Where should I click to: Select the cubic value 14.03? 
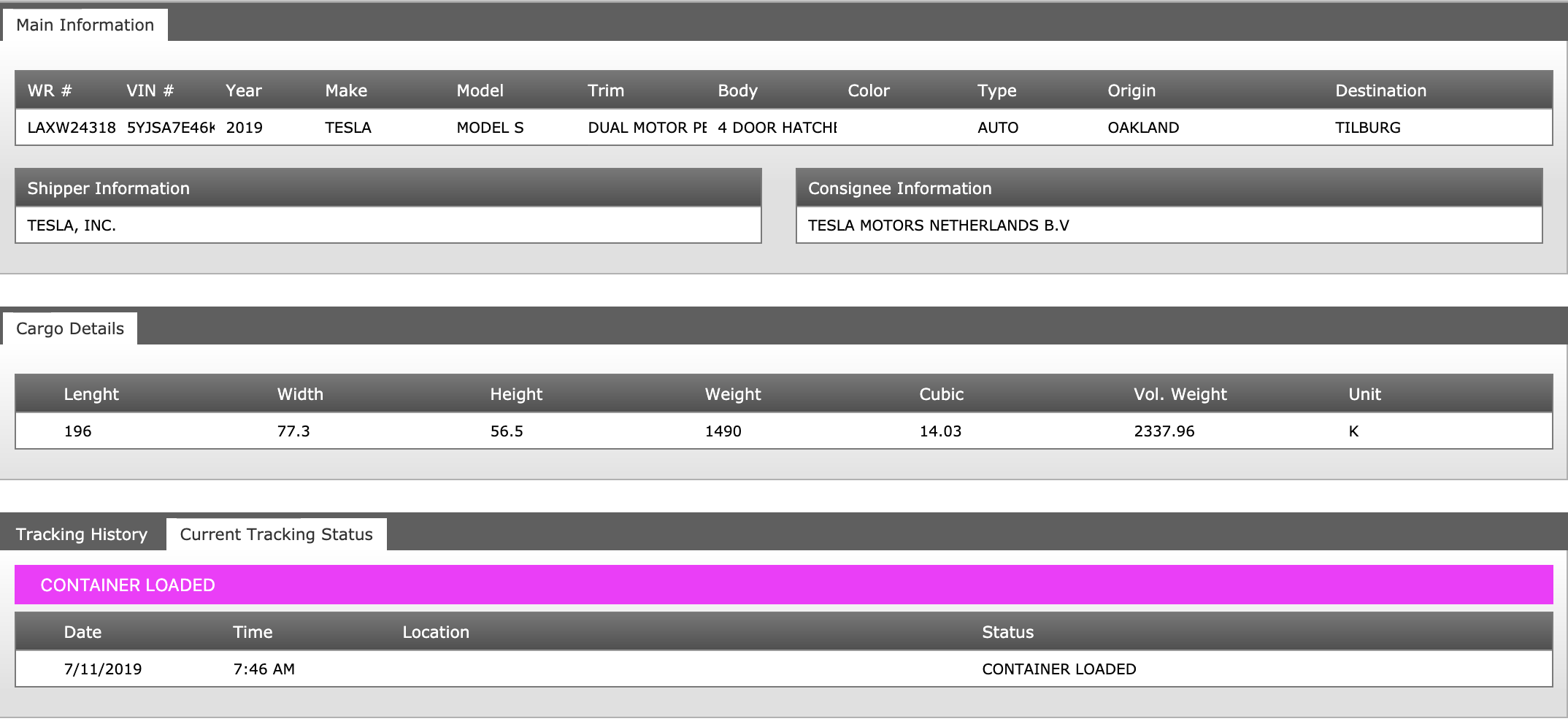(940, 431)
